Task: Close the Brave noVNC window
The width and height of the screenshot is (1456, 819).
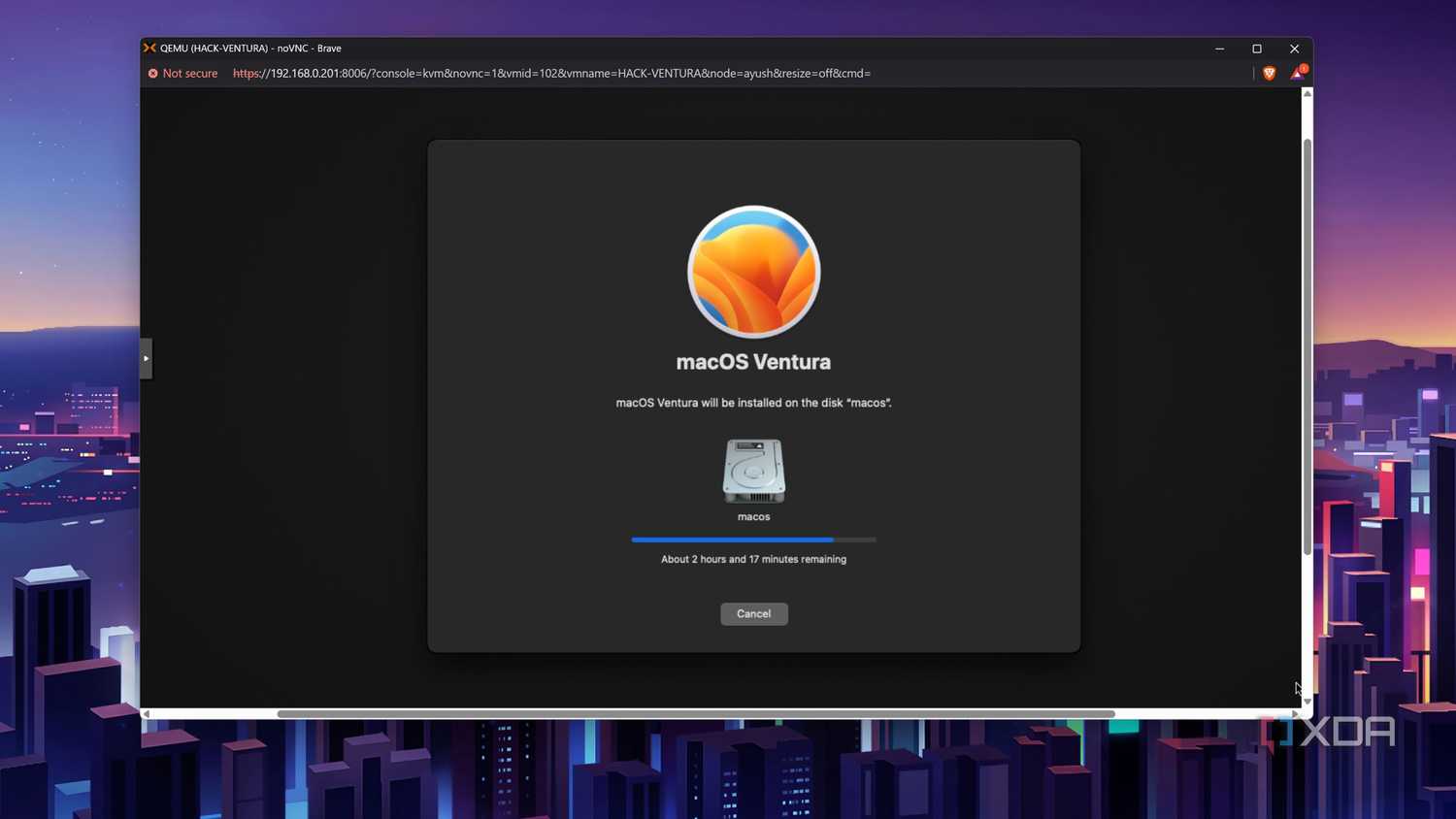Action: [x=1294, y=49]
